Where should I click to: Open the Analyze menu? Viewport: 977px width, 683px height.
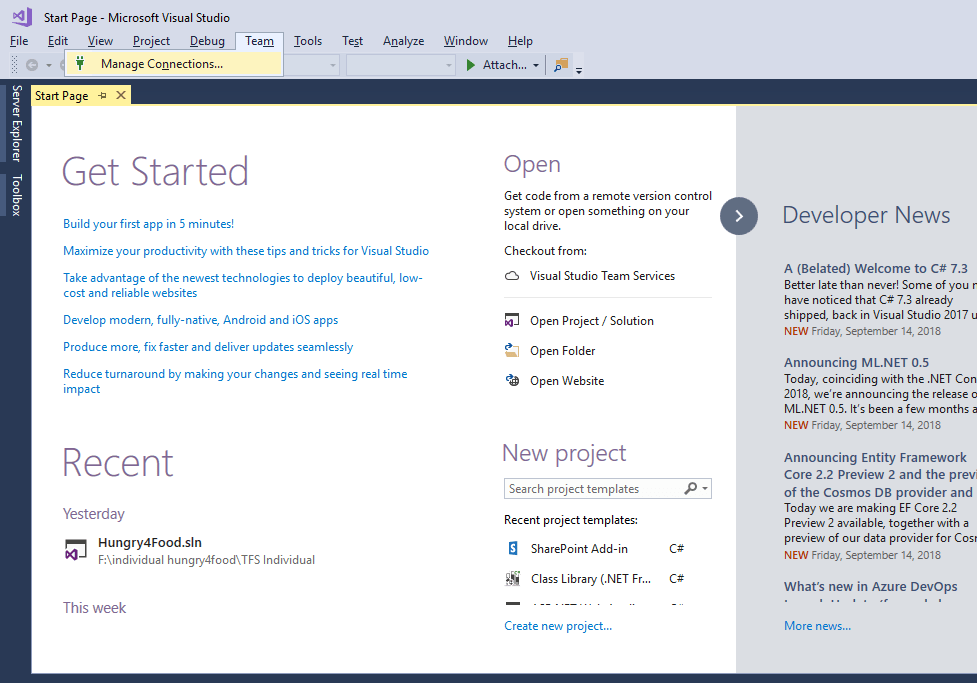403,41
